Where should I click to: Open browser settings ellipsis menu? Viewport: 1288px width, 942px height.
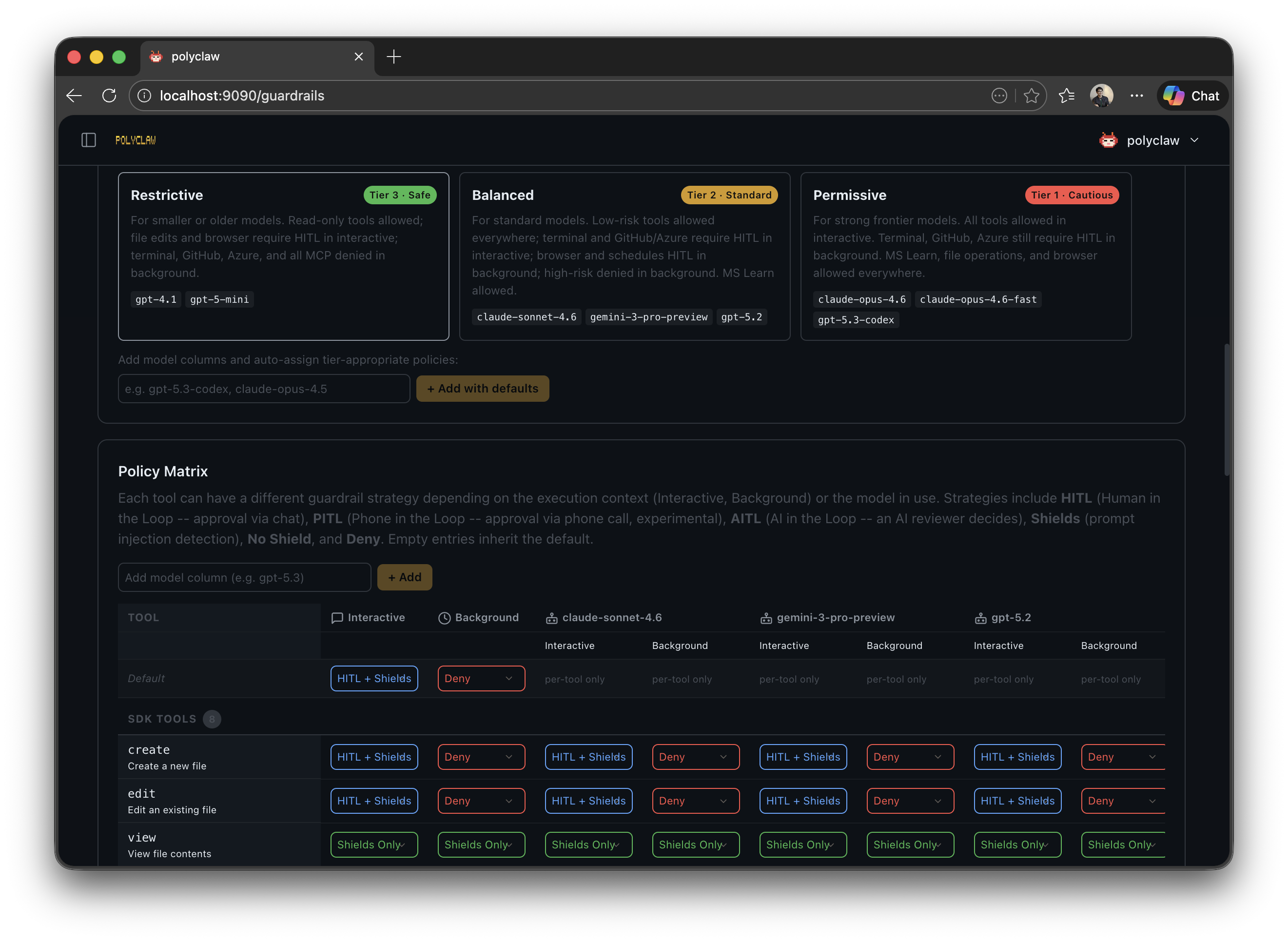1136,96
